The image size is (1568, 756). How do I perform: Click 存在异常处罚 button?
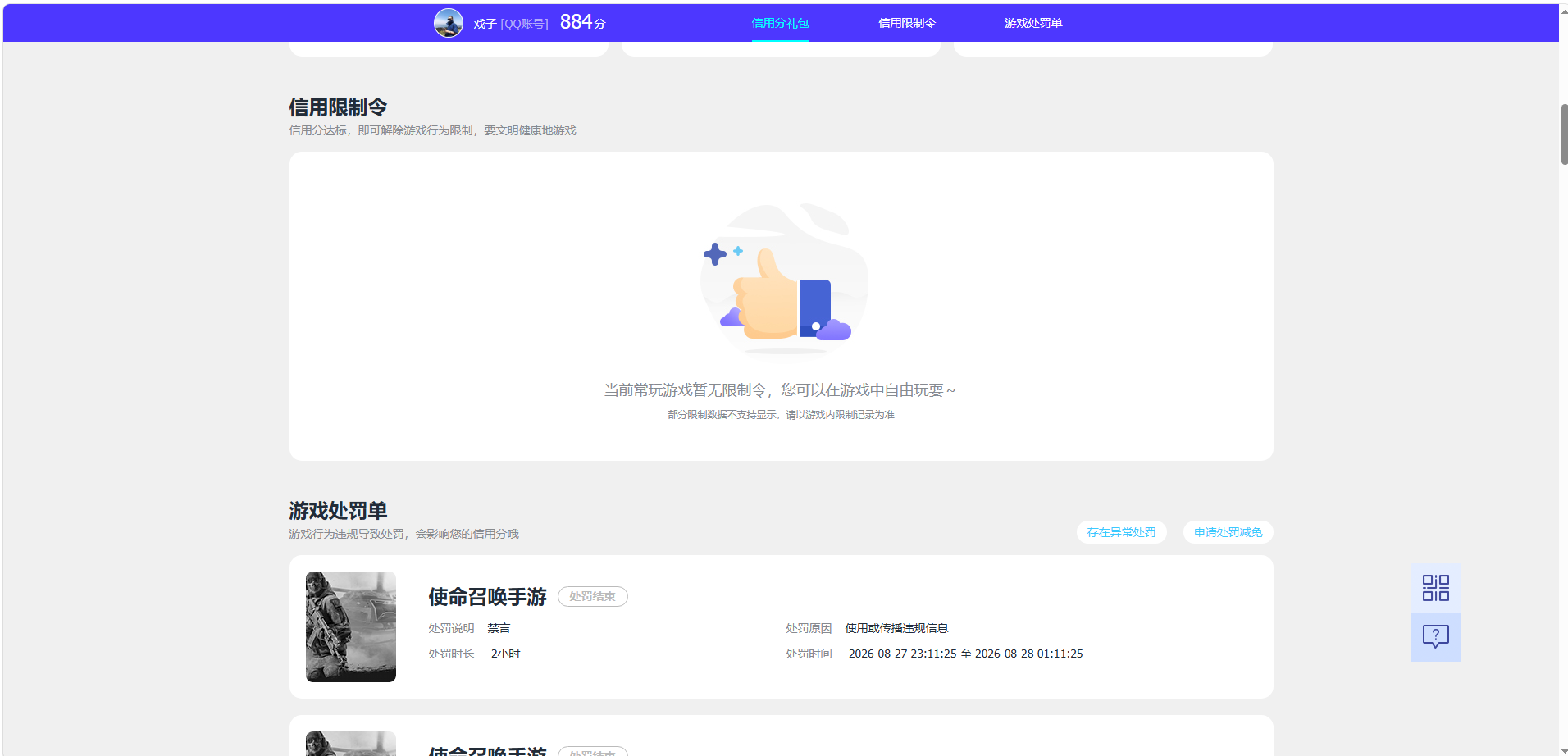pyautogui.click(x=1121, y=532)
